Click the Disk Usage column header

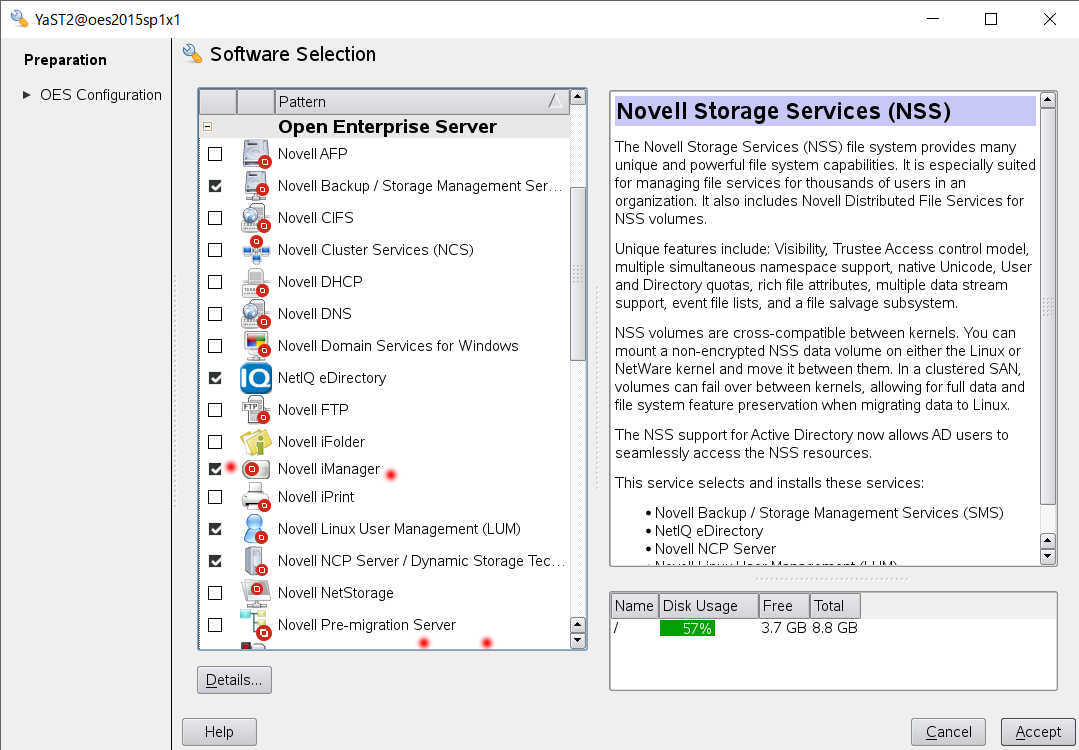(x=708, y=606)
